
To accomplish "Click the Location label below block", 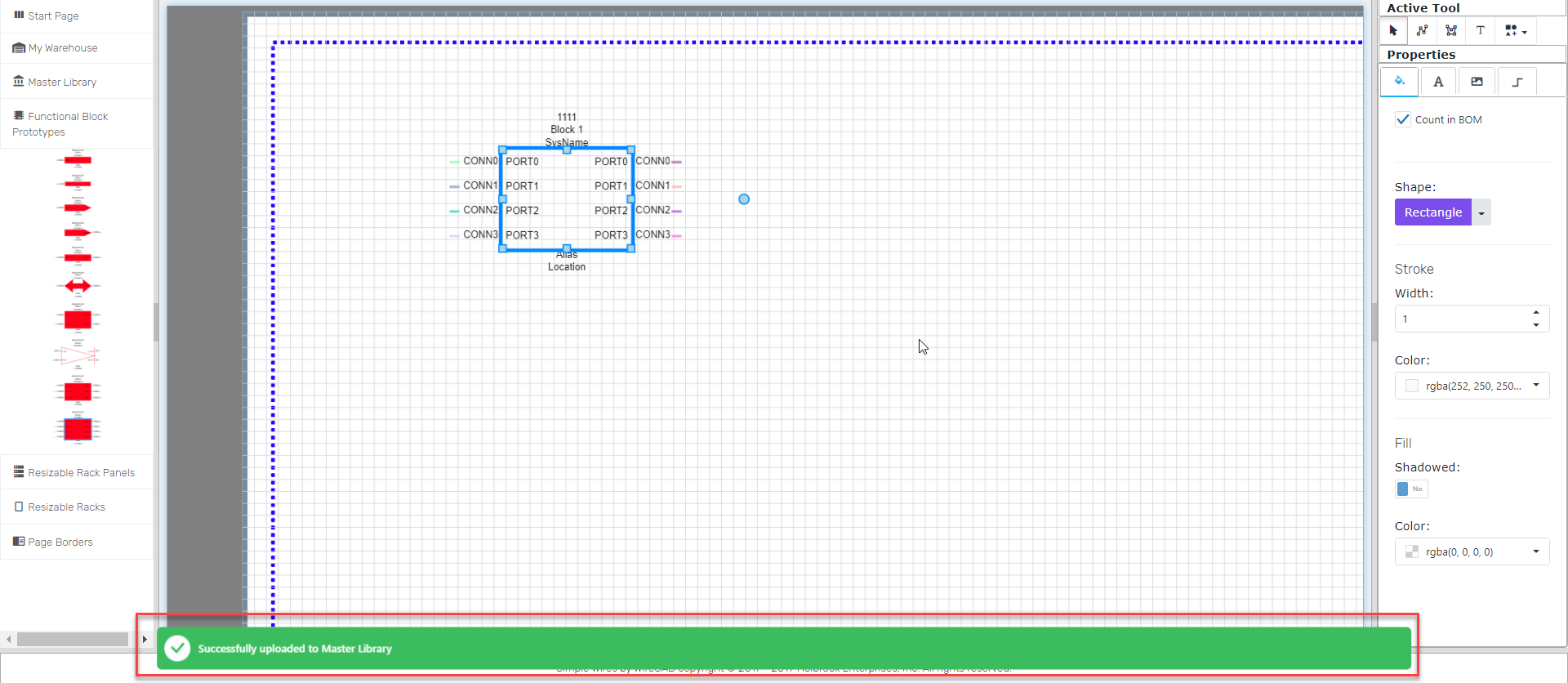I will coord(567,267).
